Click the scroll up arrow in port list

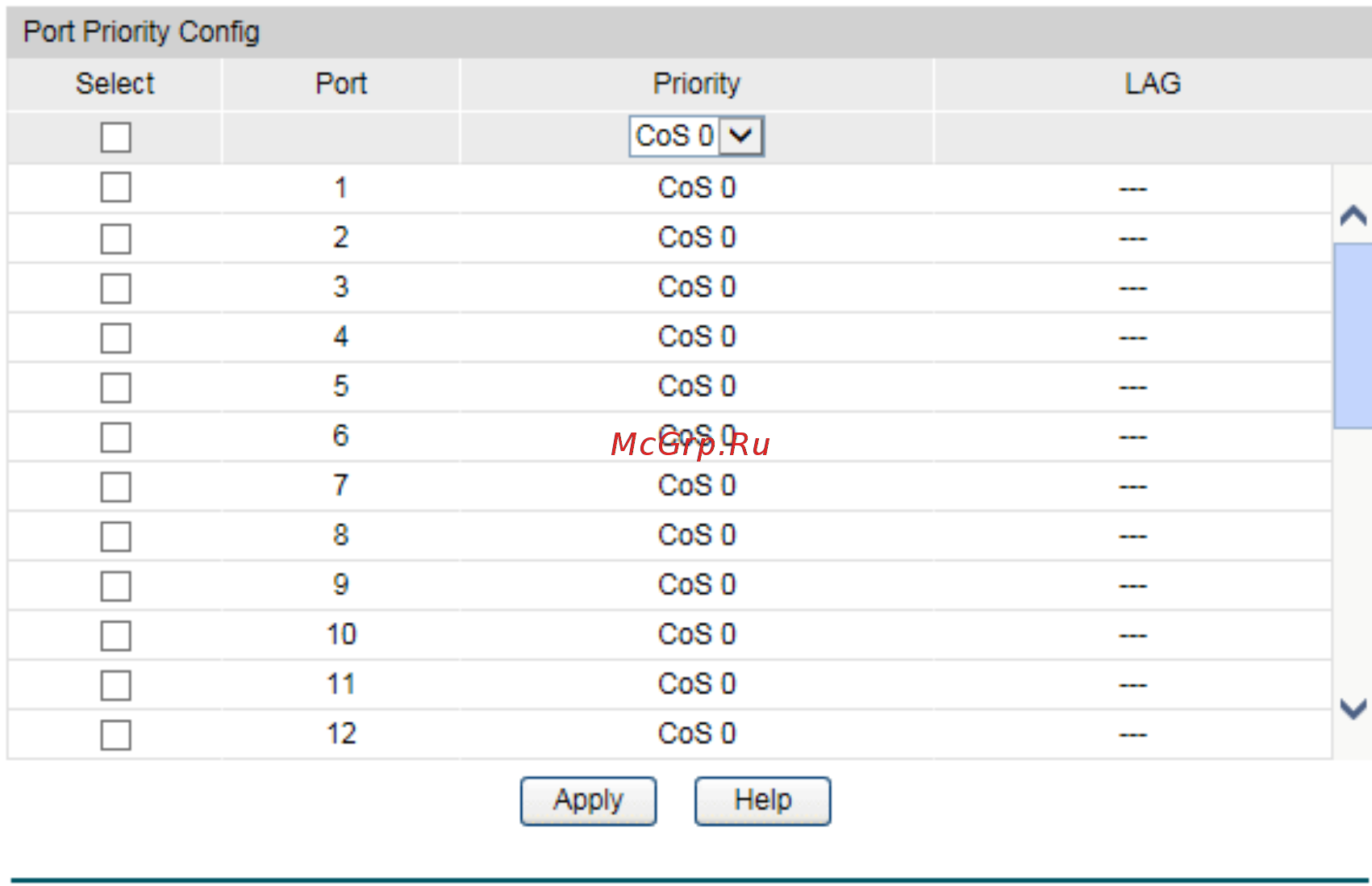tap(1353, 215)
